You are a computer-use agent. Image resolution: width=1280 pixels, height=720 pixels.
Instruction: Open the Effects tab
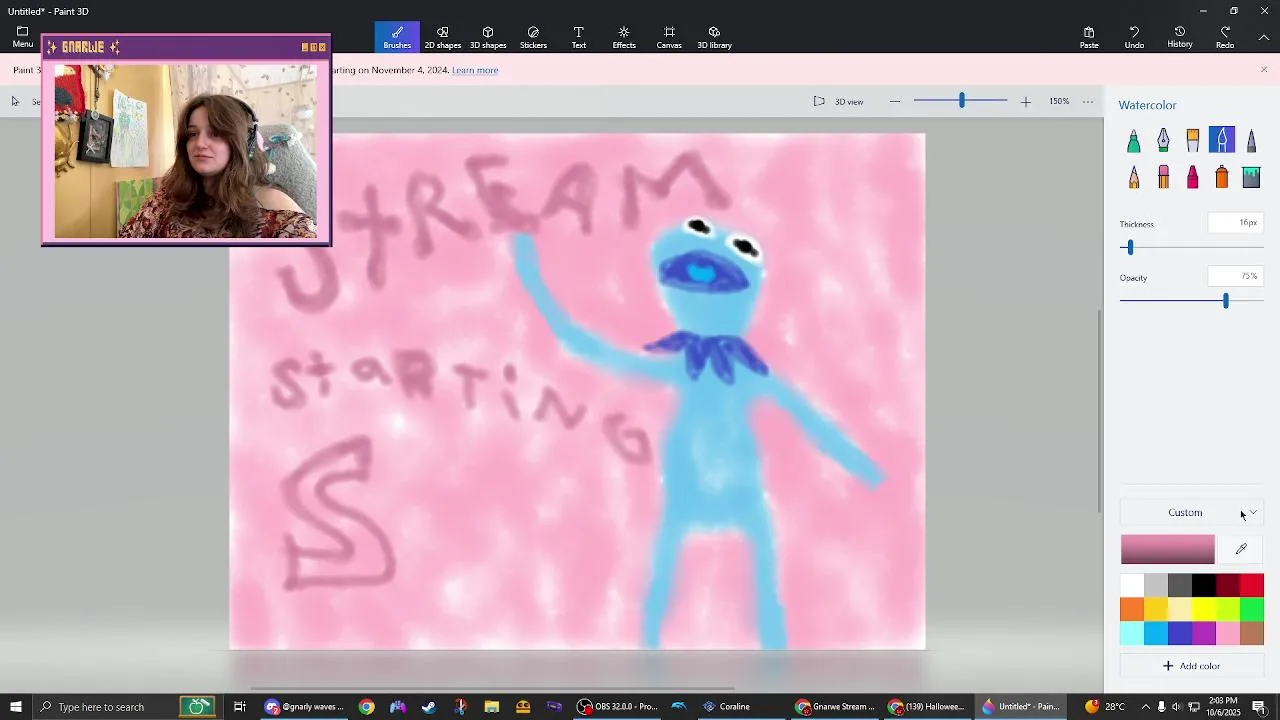pos(624,37)
